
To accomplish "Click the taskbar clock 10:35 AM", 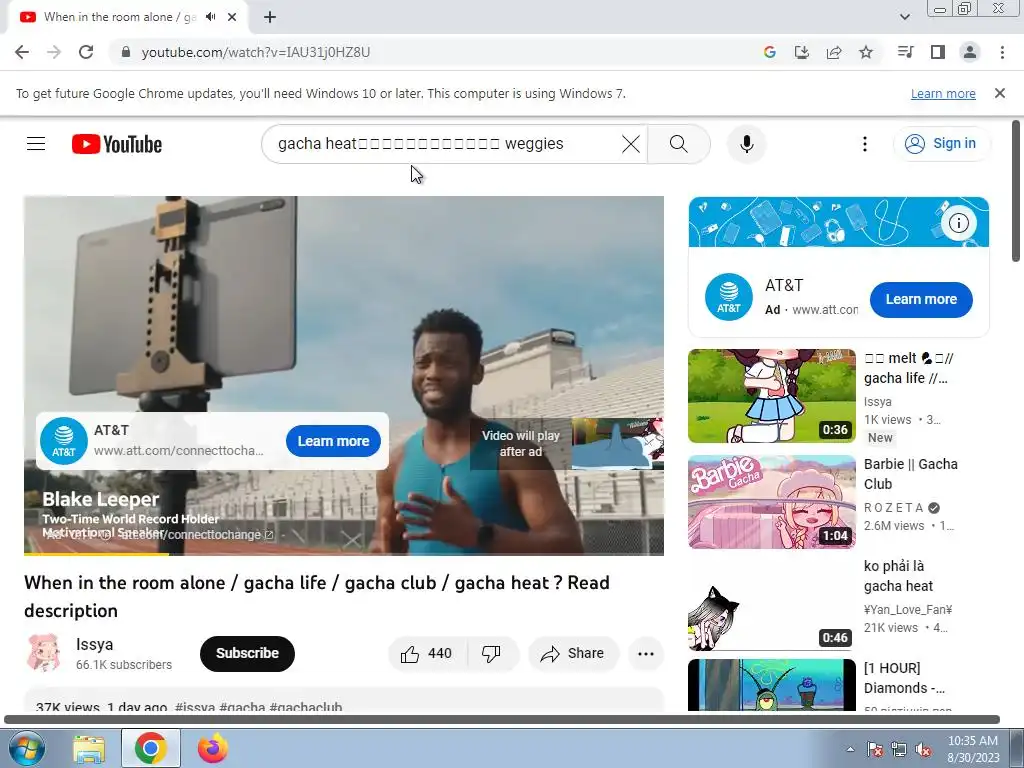I will pos(972,741).
